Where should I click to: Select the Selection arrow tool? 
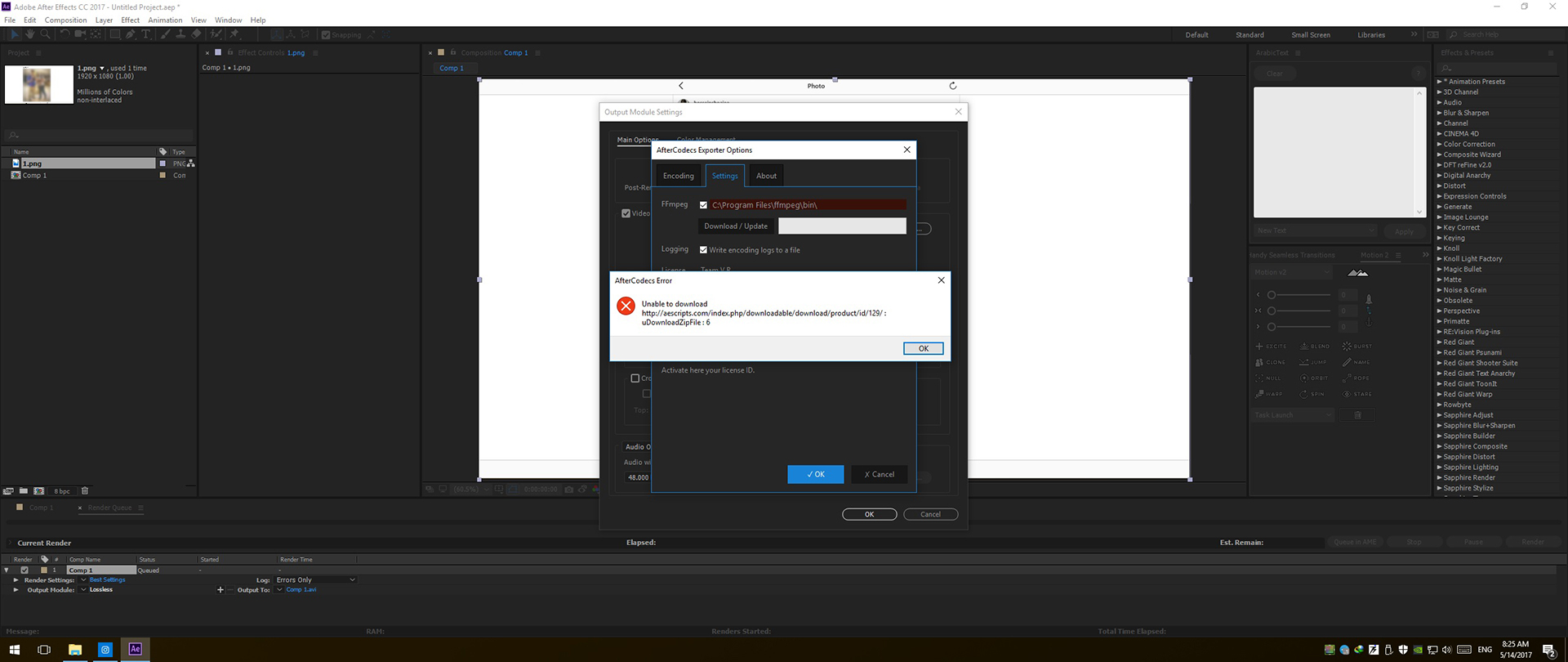(x=15, y=34)
